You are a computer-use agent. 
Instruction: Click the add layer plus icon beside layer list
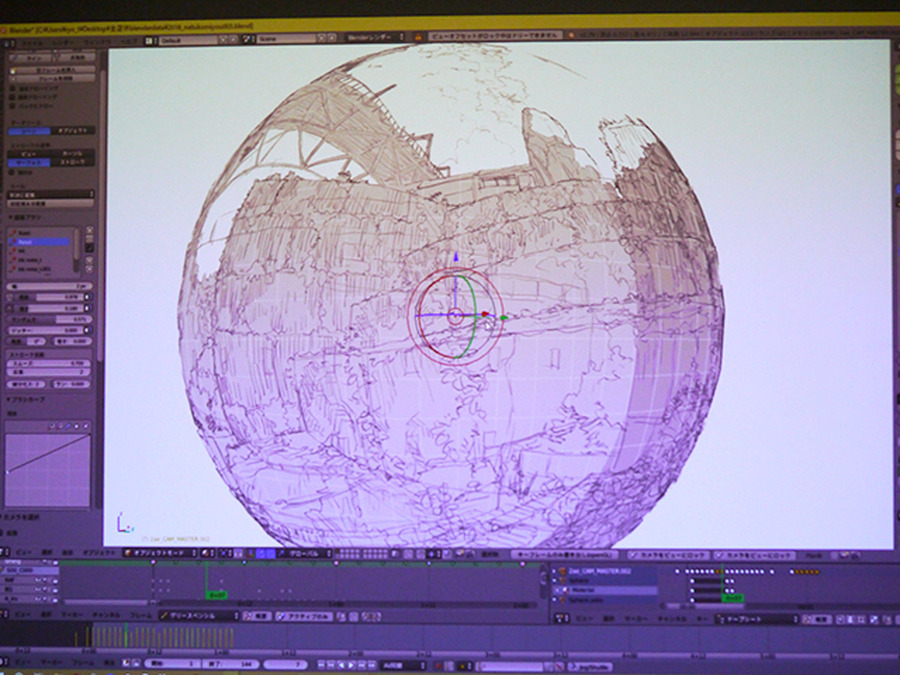90,231
